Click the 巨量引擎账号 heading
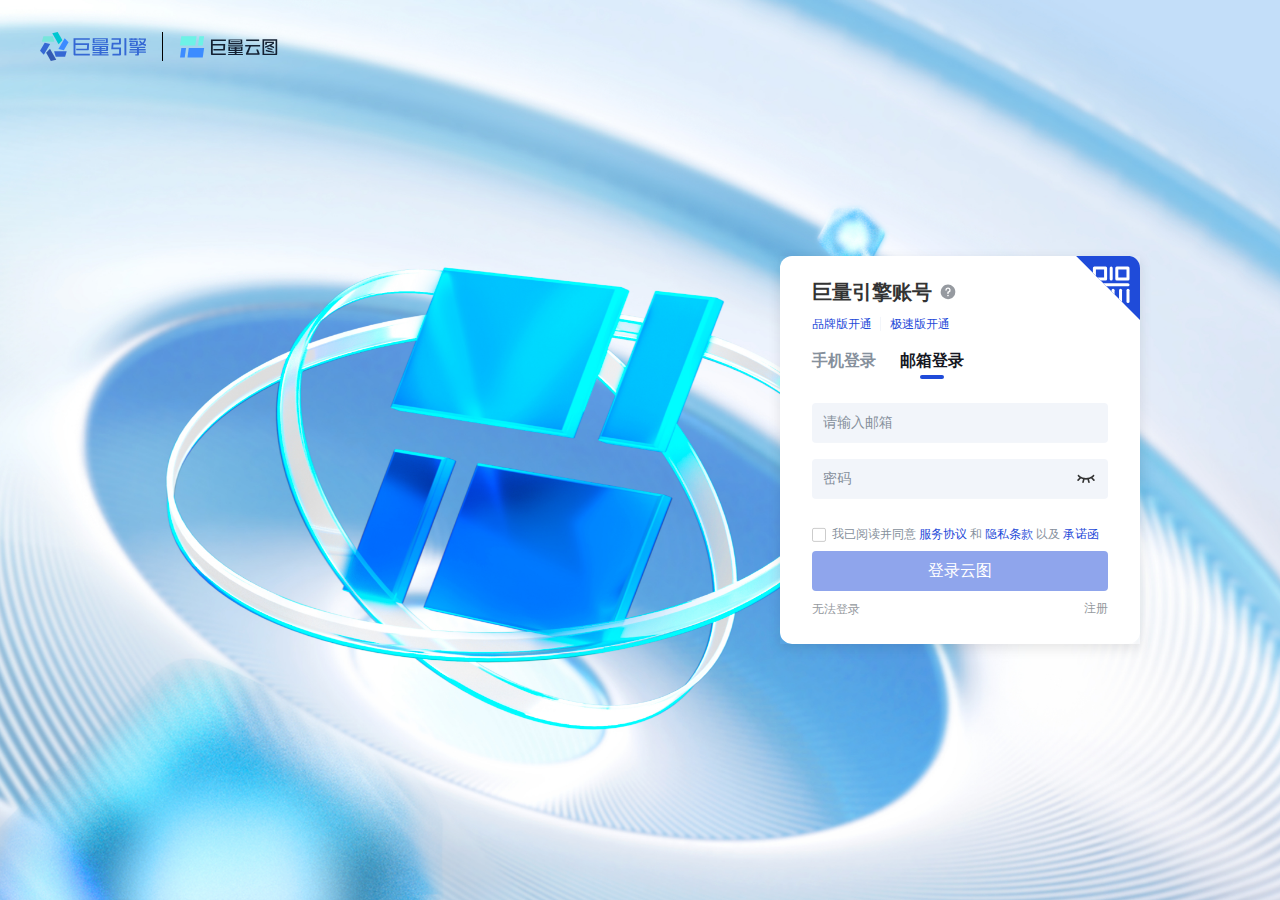Viewport: 1280px width, 900px height. (x=872, y=292)
